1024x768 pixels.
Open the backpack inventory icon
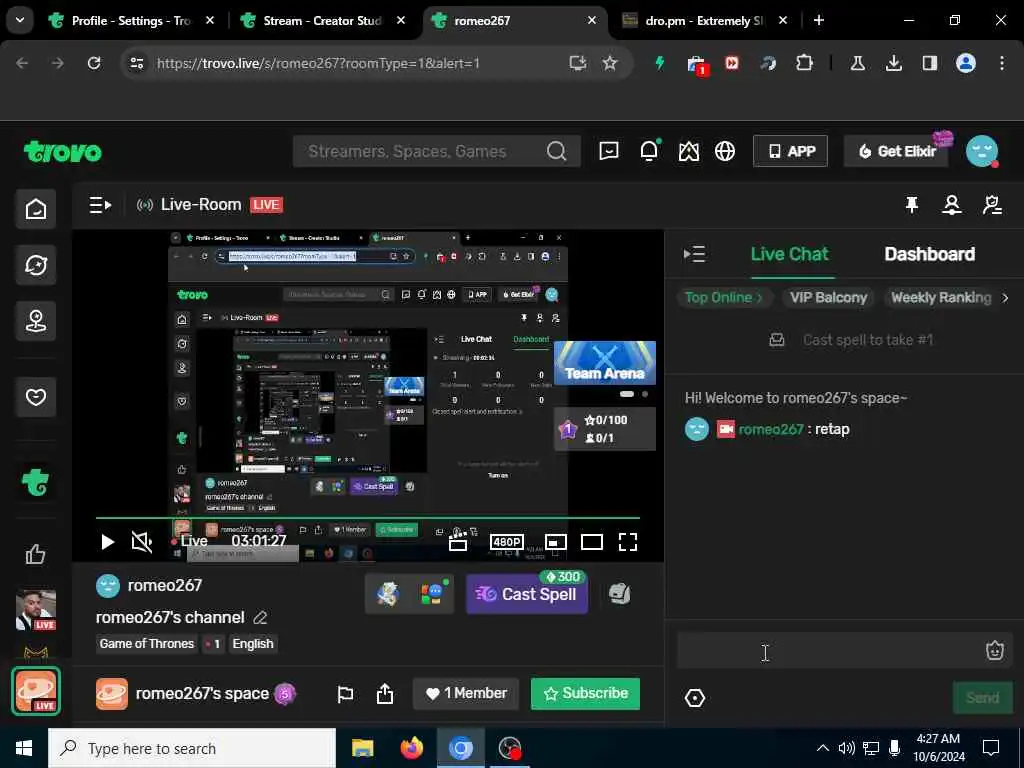click(619, 594)
